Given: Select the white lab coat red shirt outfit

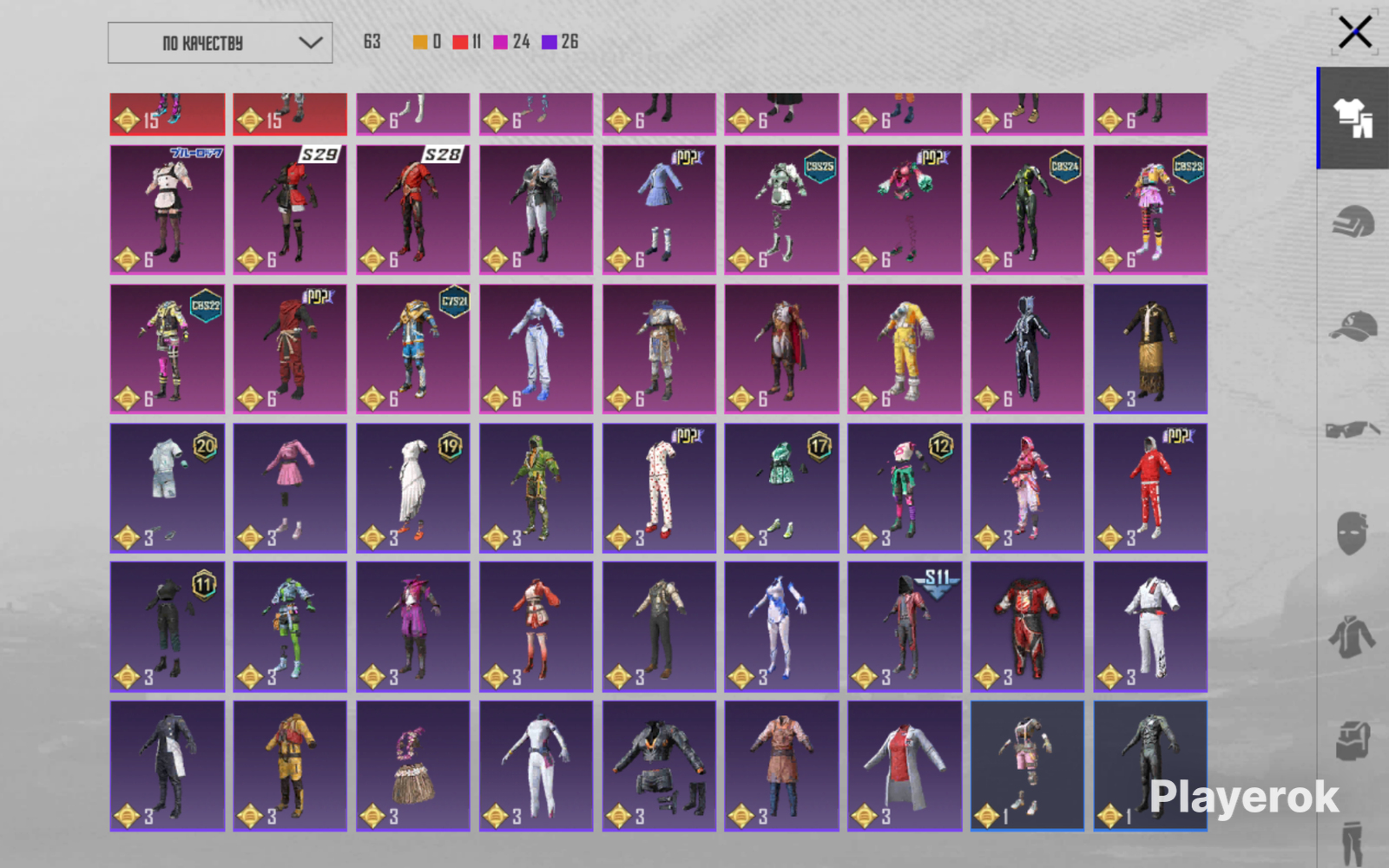Looking at the screenshot, I should pyautogui.click(x=905, y=766).
